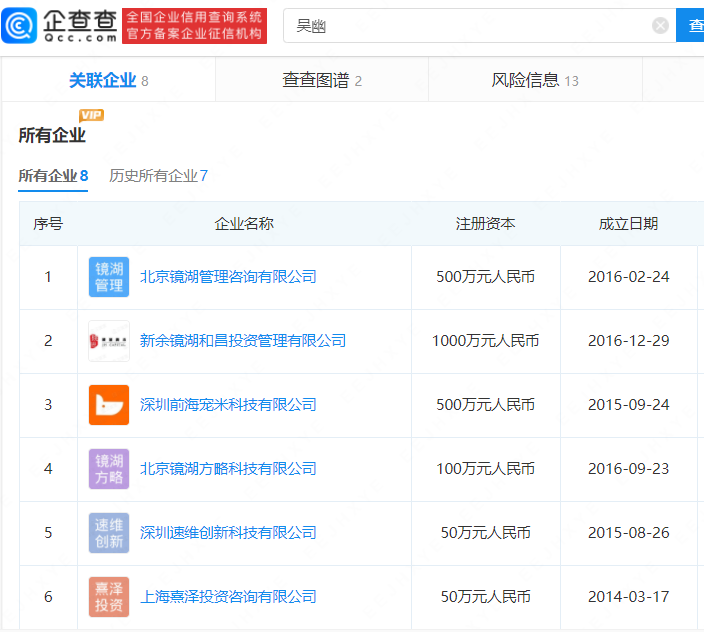Image resolution: width=704 pixels, height=632 pixels.
Task: Click the 成立日期 column header
Action: pyautogui.click(x=628, y=224)
